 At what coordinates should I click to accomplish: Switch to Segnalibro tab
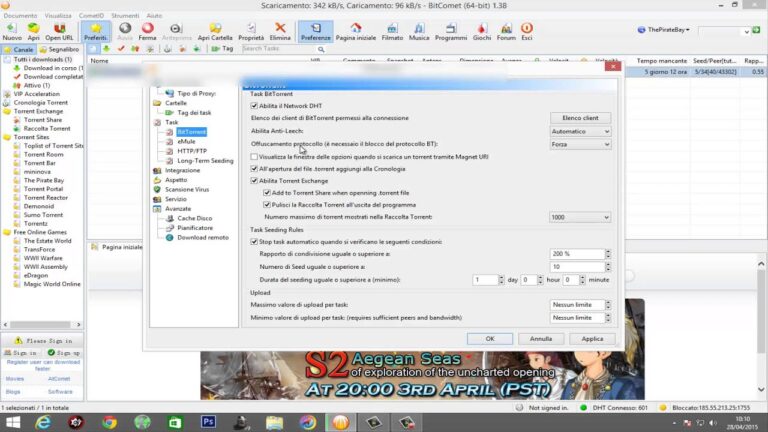pyautogui.click(x=59, y=49)
